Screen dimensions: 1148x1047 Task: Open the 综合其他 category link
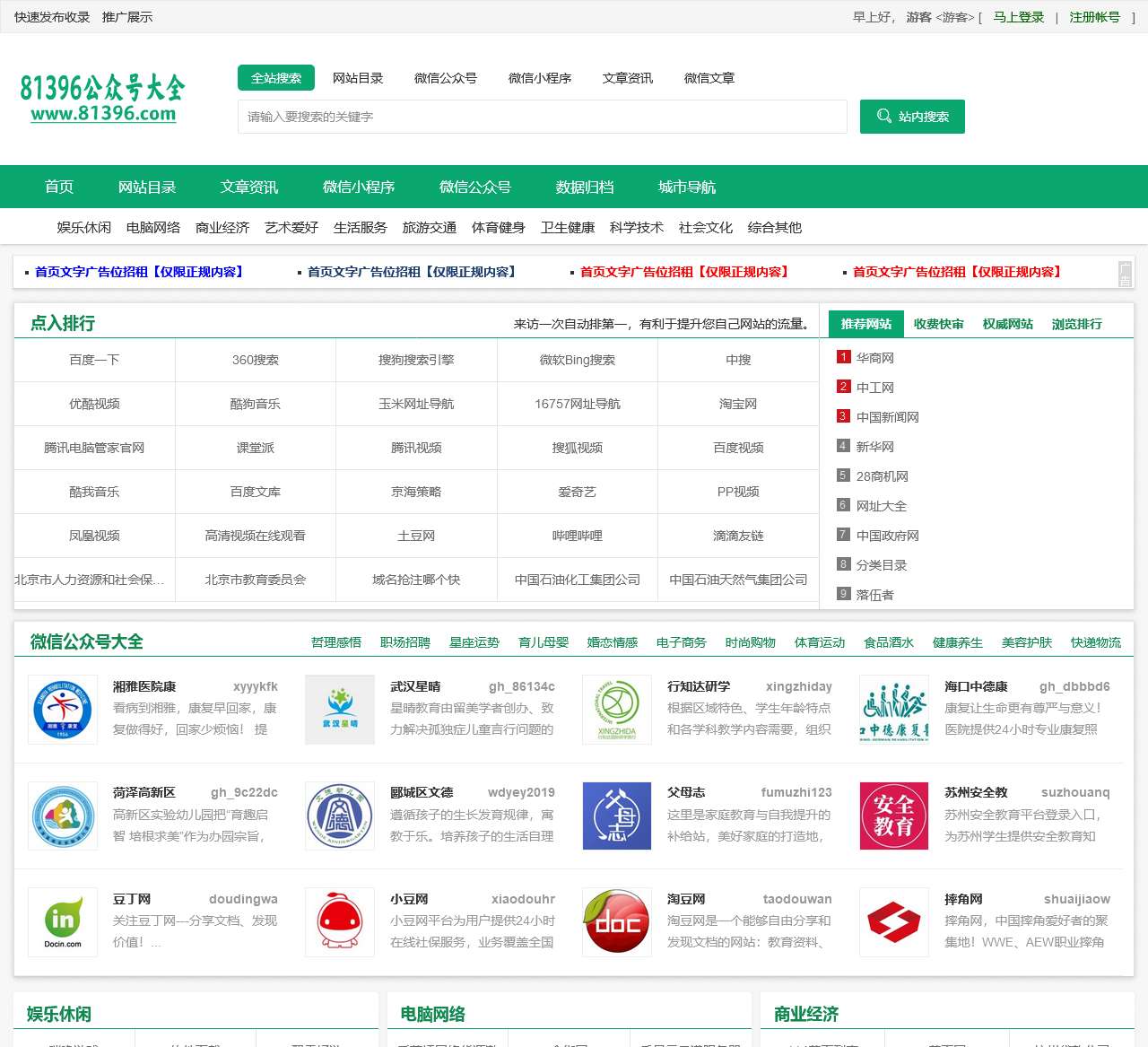point(775,228)
